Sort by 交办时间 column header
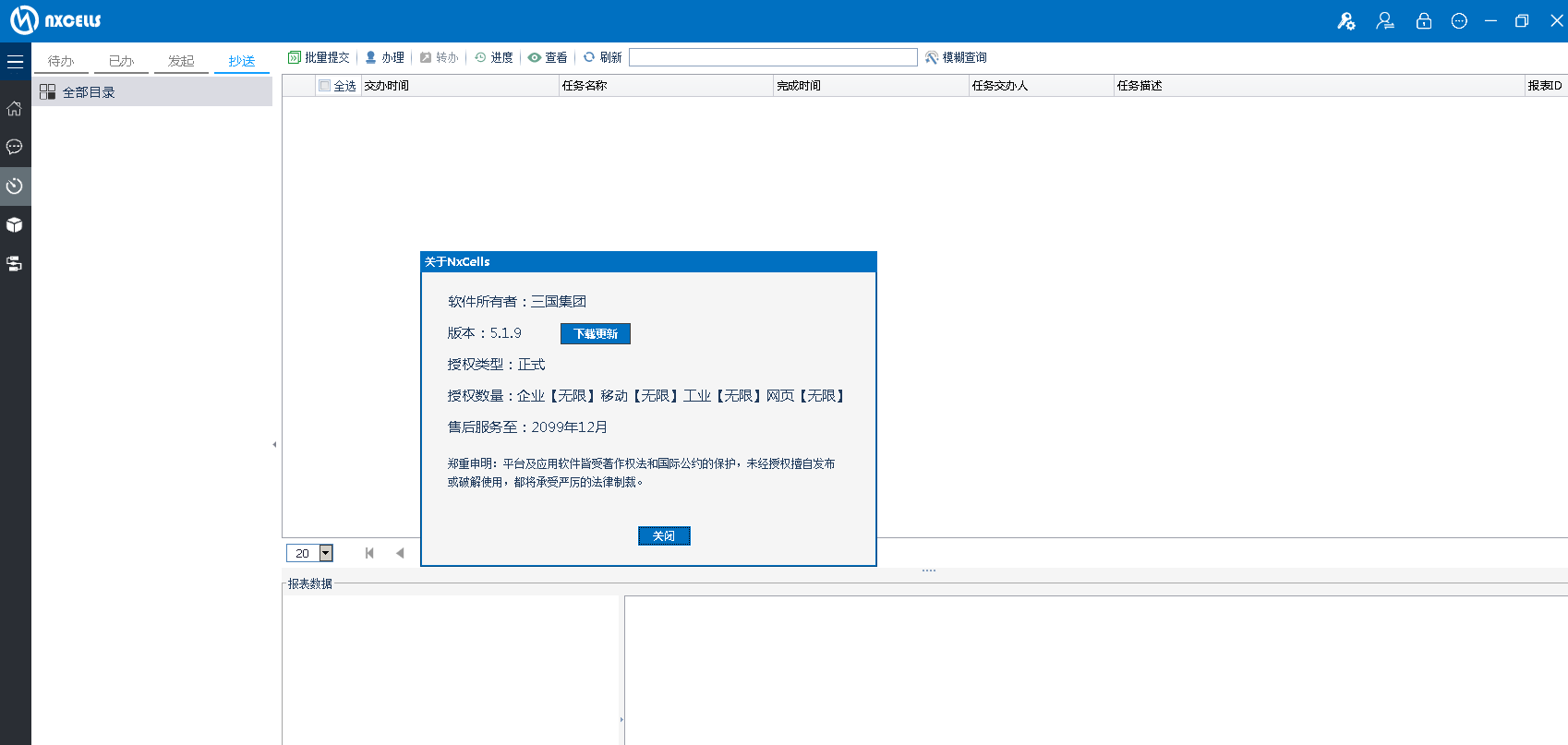 [x=460, y=86]
